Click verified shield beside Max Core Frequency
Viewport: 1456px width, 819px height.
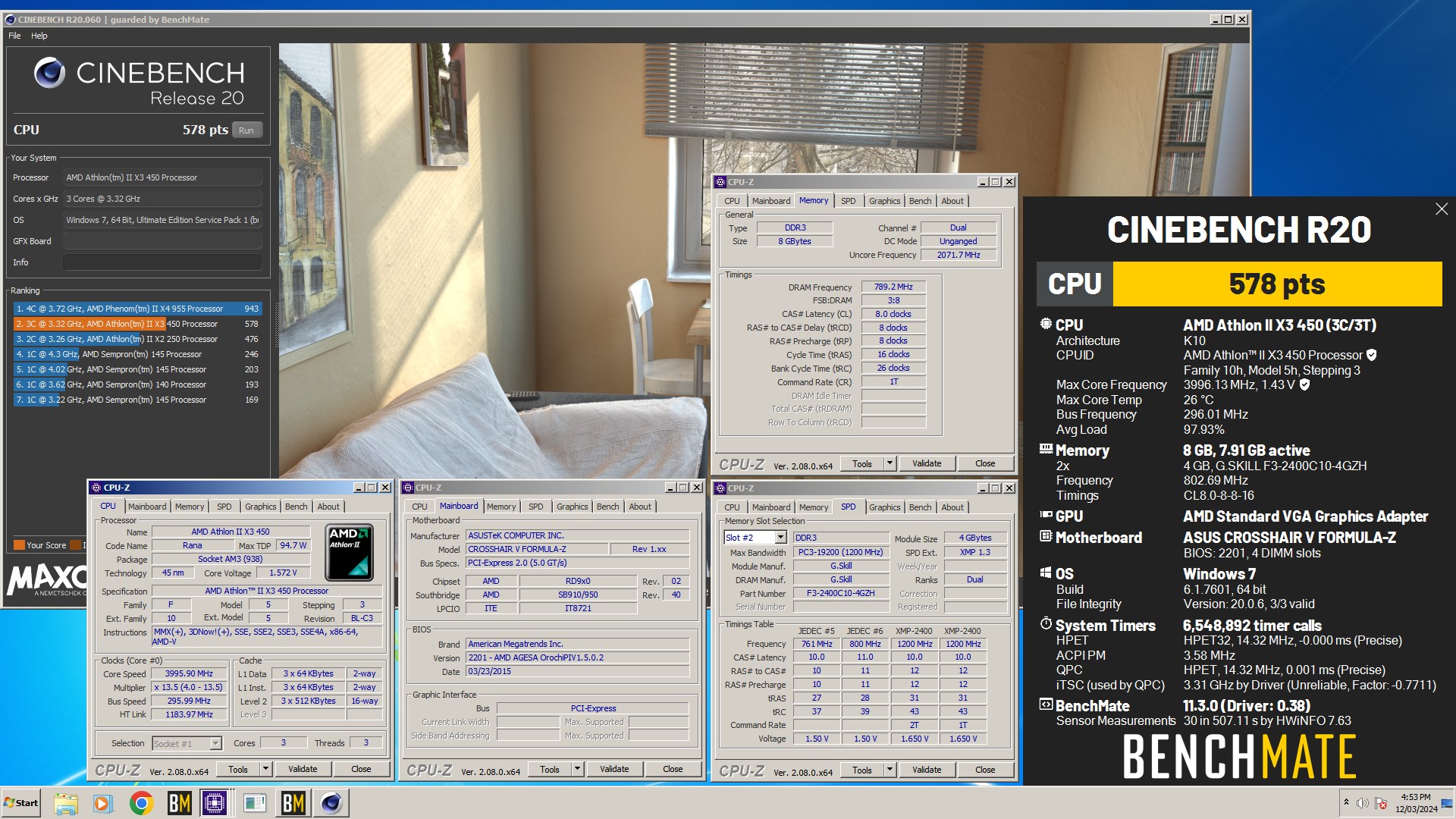[1304, 384]
